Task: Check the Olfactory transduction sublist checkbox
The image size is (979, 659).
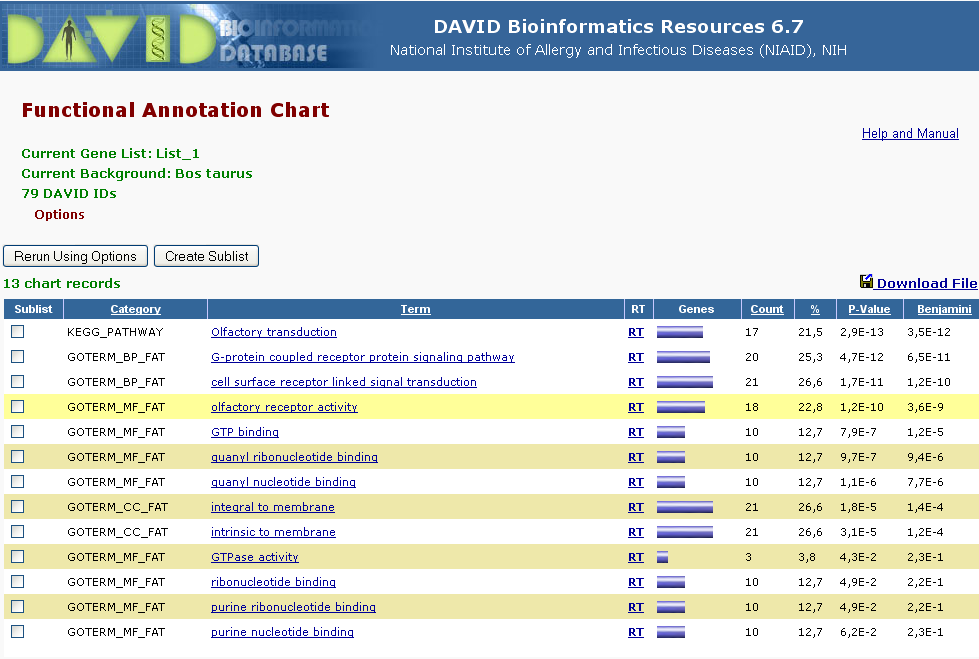Action: click(x=17, y=332)
